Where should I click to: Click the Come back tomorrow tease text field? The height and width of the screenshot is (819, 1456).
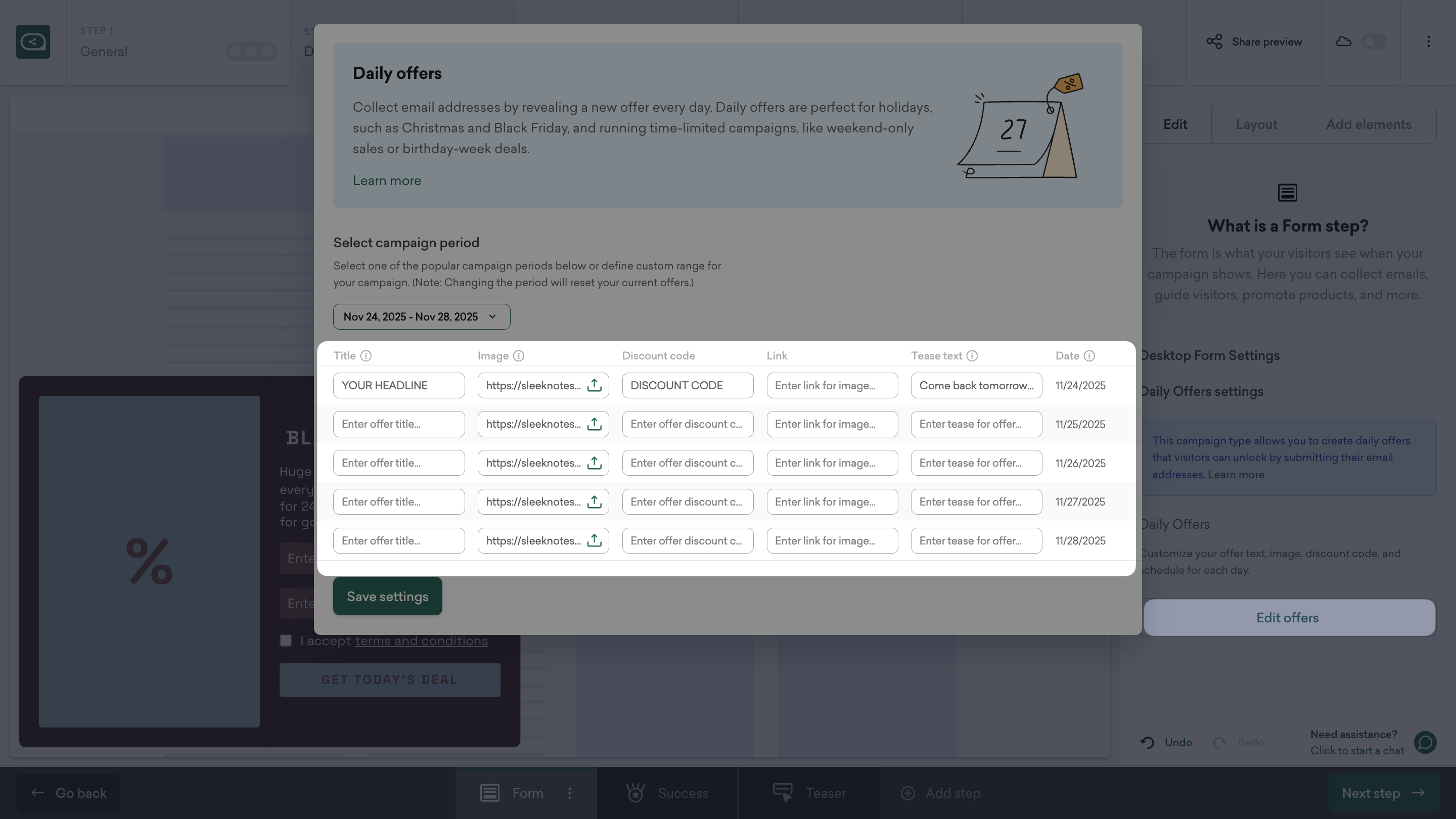tap(976, 385)
